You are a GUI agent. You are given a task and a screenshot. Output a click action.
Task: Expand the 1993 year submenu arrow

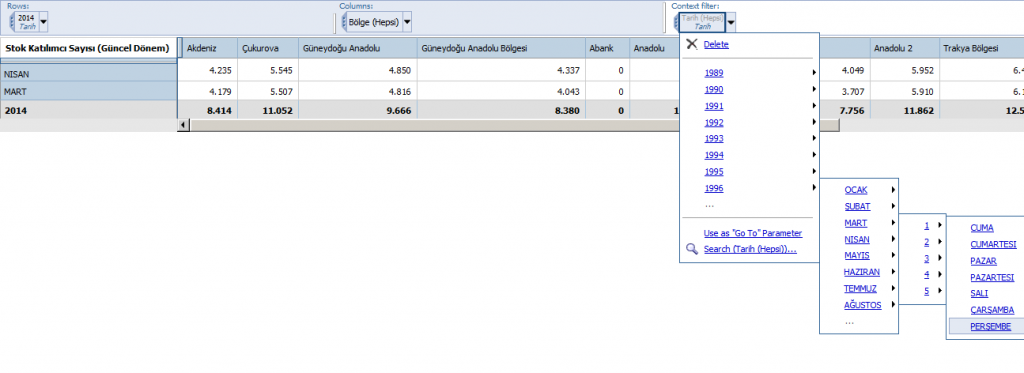click(x=814, y=138)
